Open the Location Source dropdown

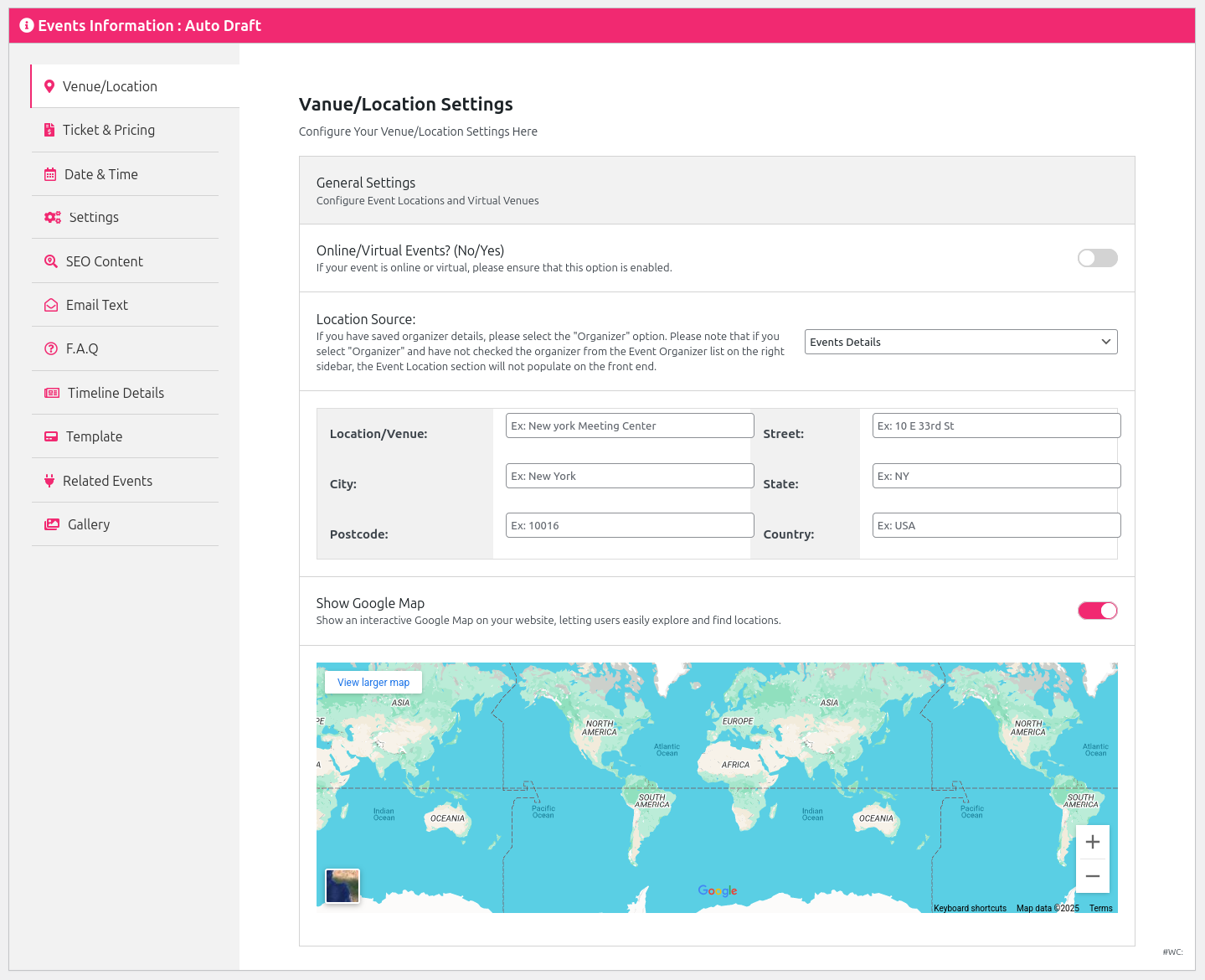[960, 342]
